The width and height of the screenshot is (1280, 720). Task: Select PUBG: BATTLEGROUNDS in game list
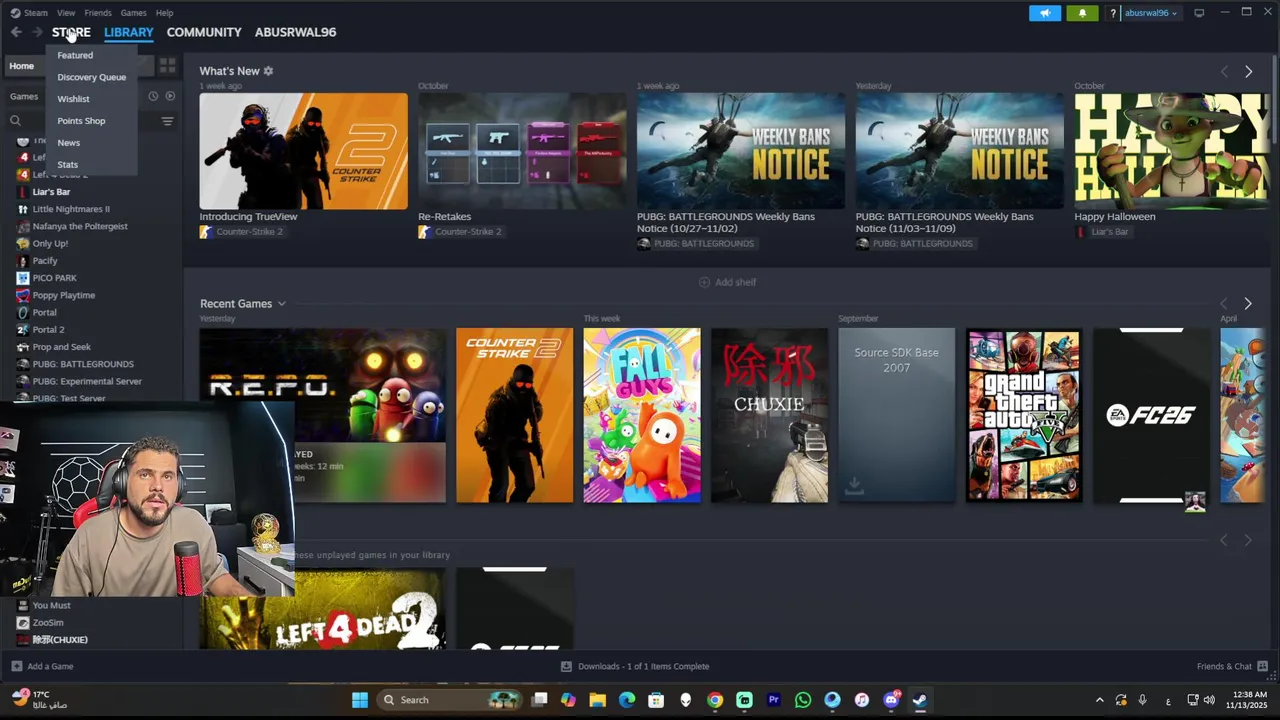(x=83, y=364)
